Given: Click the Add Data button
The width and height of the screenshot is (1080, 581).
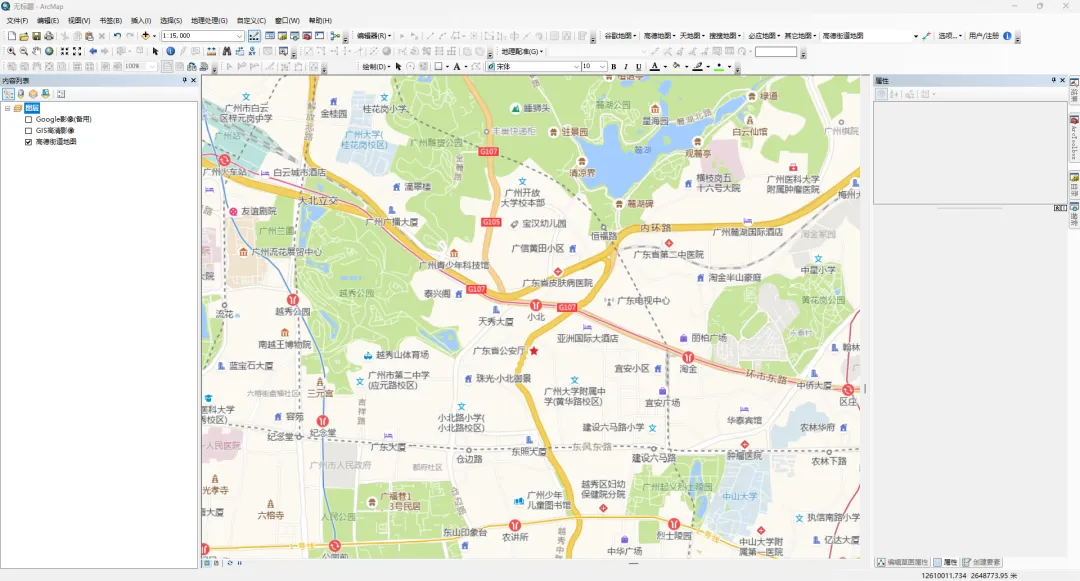Looking at the screenshot, I should pos(145,36).
